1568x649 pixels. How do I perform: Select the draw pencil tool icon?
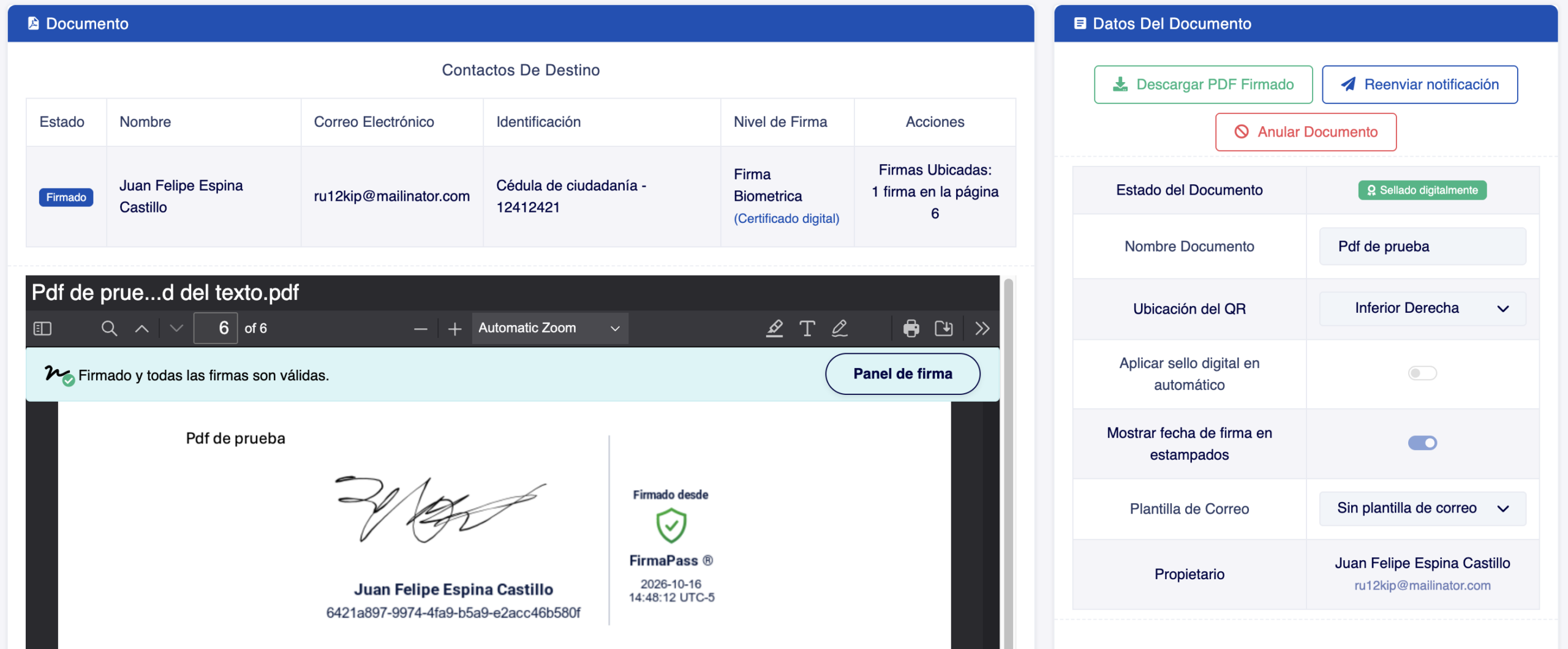(839, 329)
